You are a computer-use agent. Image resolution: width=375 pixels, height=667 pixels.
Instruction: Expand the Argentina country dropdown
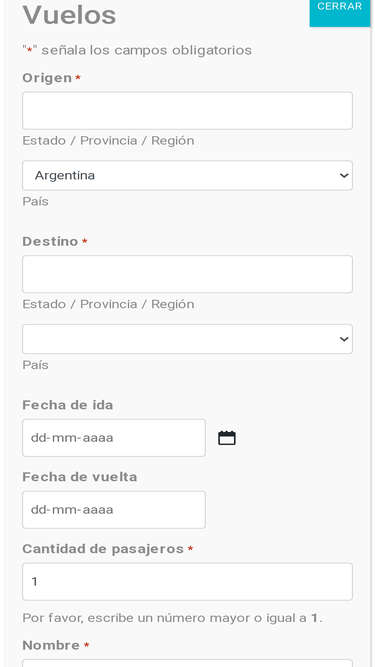[x=187, y=175]
